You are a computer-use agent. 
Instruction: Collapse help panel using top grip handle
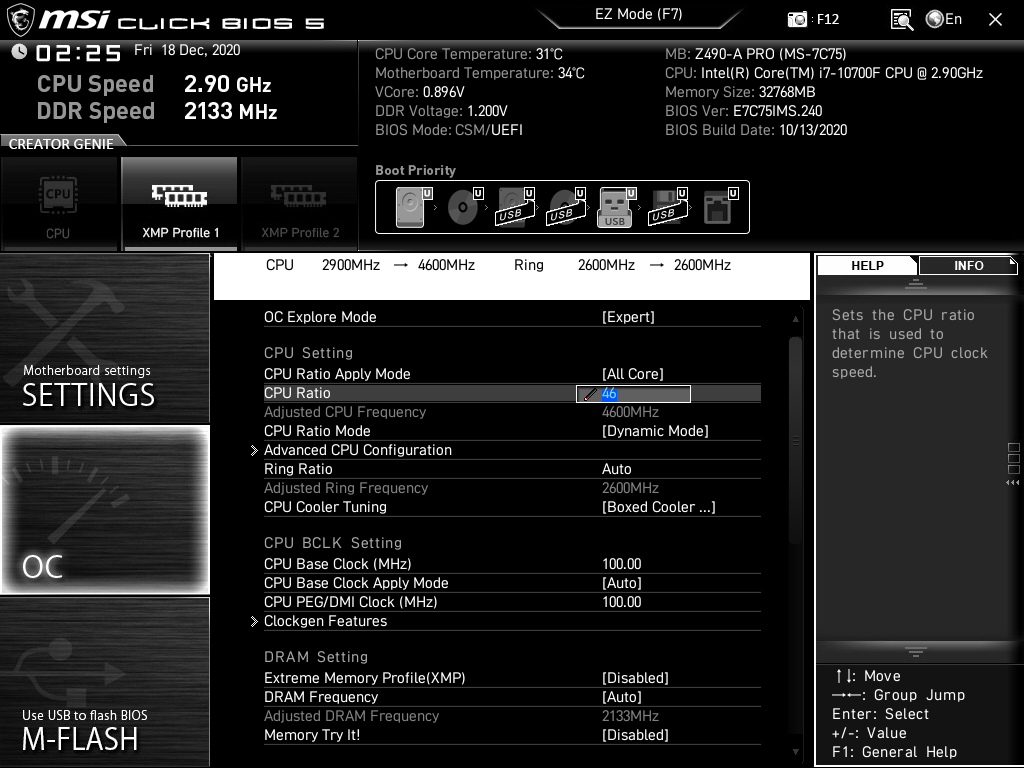click(916, 283)
